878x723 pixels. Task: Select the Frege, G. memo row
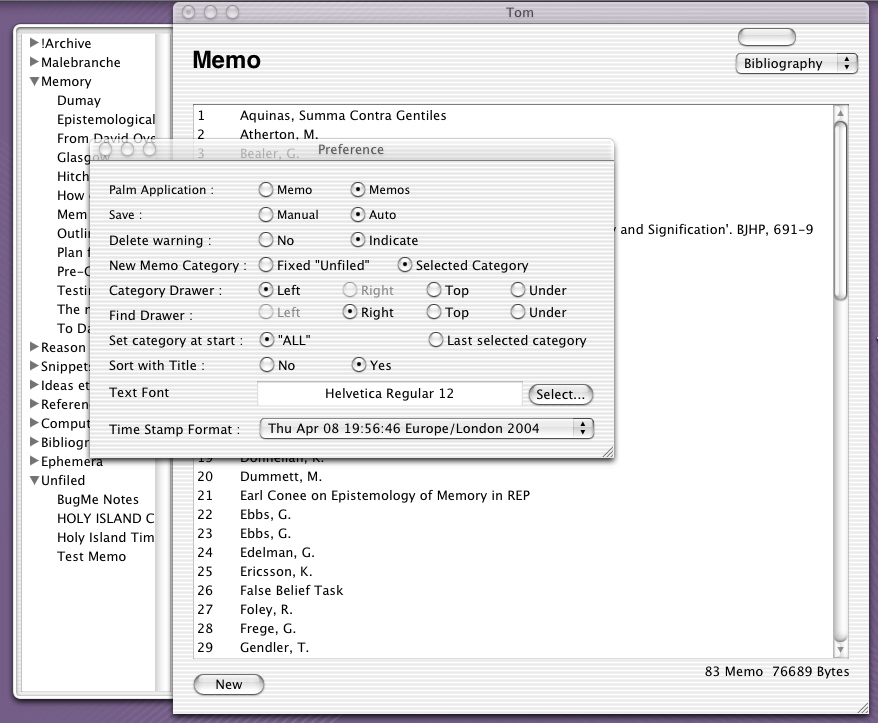267,628
